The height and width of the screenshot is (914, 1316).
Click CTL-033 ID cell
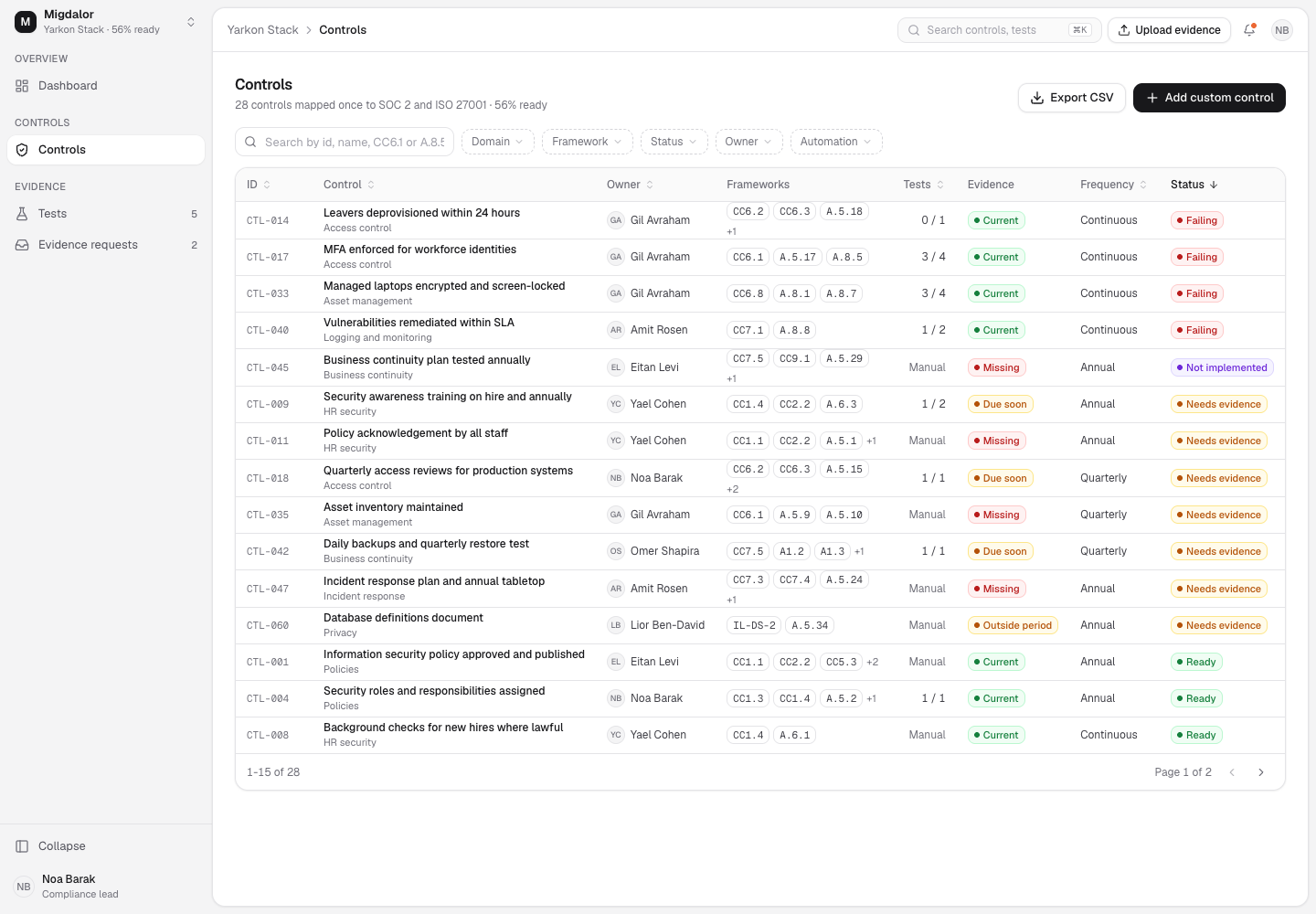point(268,294)
